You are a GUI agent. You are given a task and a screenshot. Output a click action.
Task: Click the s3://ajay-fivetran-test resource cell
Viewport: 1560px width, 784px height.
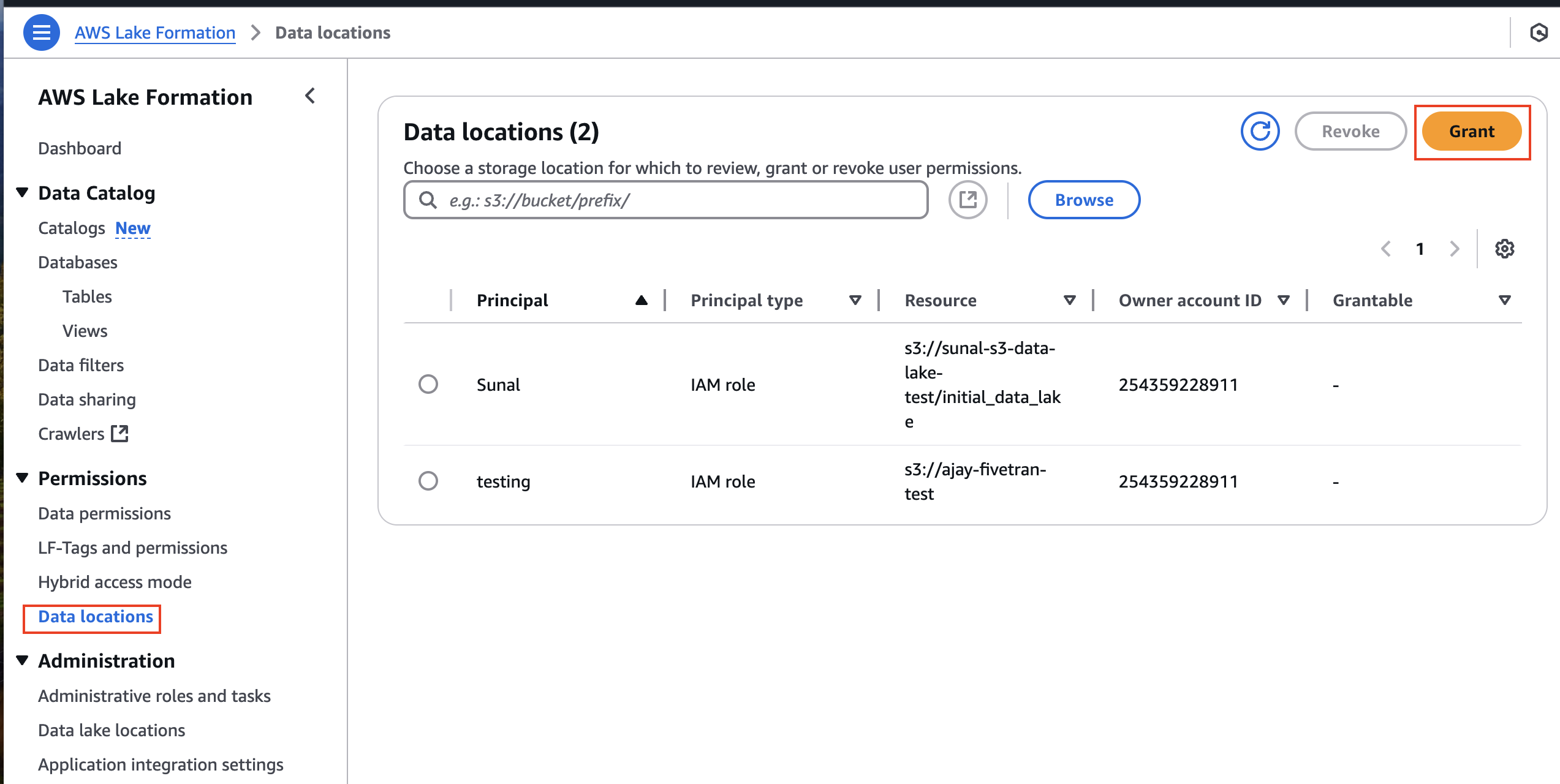[x=975, y=481]
